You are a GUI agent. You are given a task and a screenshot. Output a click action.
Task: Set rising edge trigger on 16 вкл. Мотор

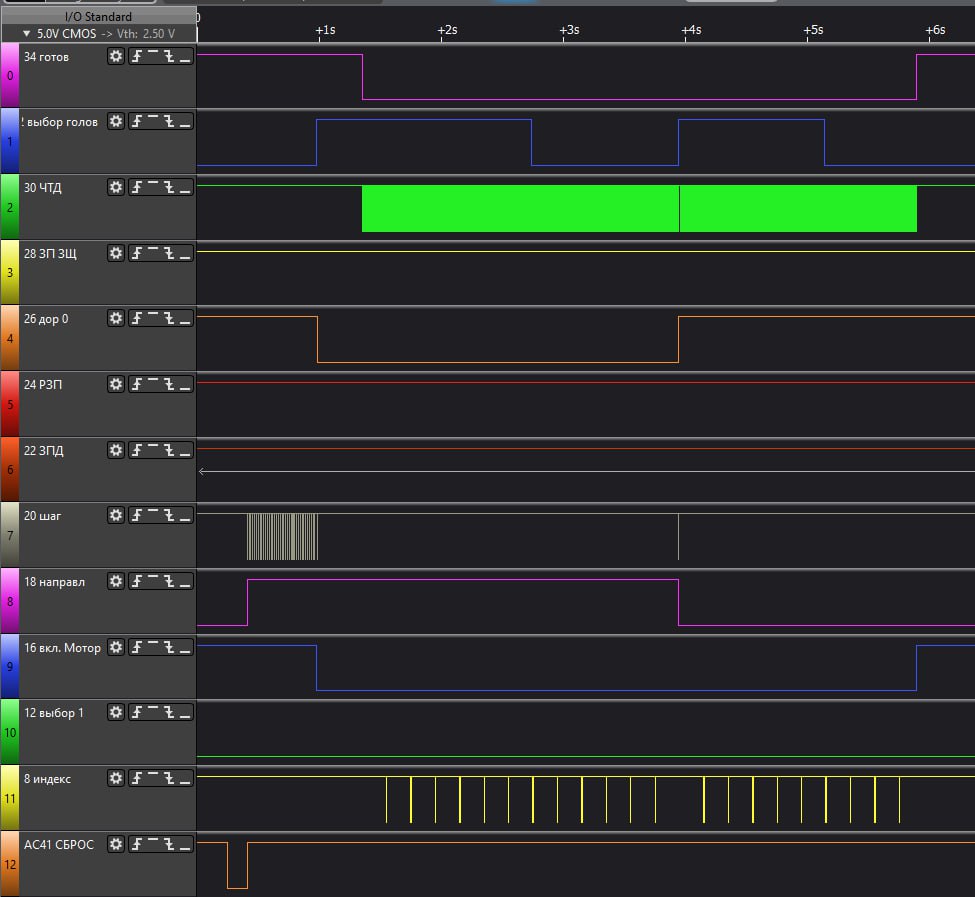137,648
